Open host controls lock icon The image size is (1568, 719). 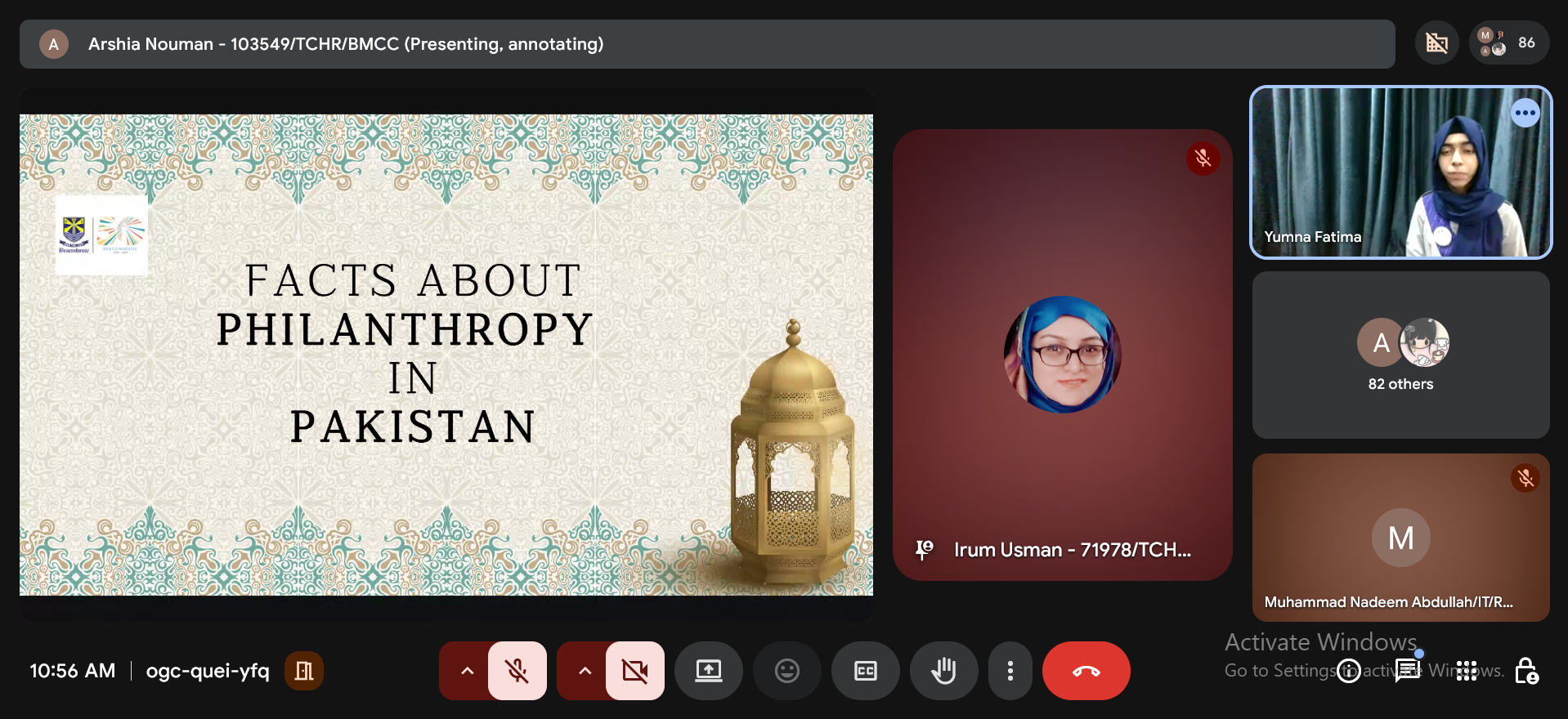point(1525,671)
